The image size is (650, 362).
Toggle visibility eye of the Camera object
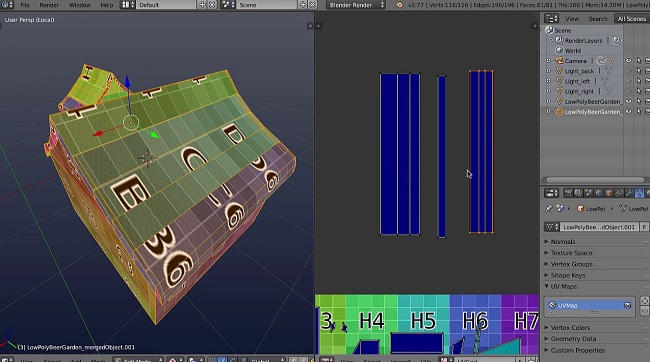click(x=628, y=61)
